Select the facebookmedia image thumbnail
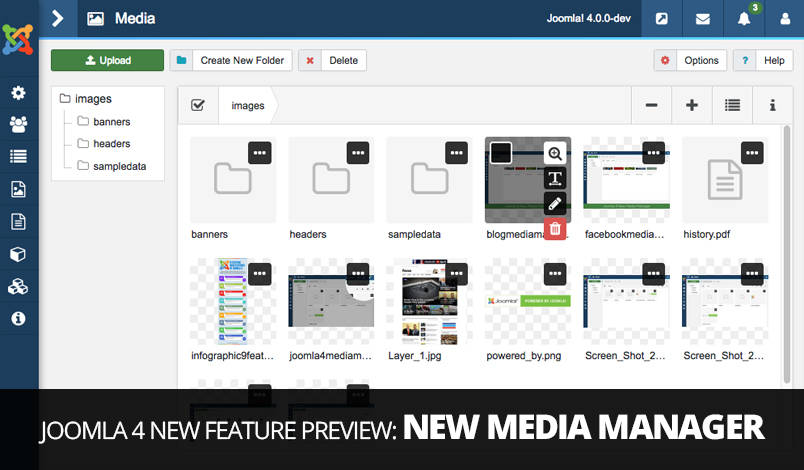The image size is (804, 470). pos(627,179)
